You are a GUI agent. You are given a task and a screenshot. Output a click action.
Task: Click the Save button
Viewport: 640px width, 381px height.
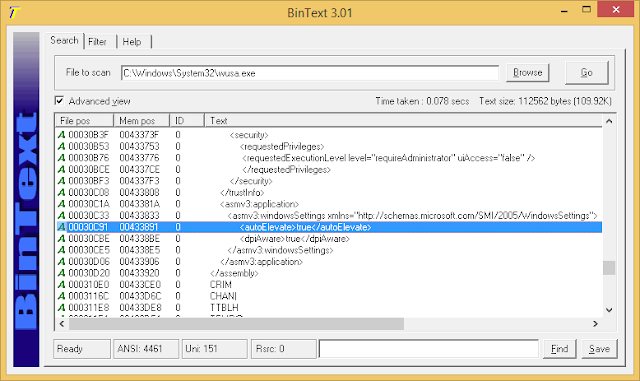599,349
